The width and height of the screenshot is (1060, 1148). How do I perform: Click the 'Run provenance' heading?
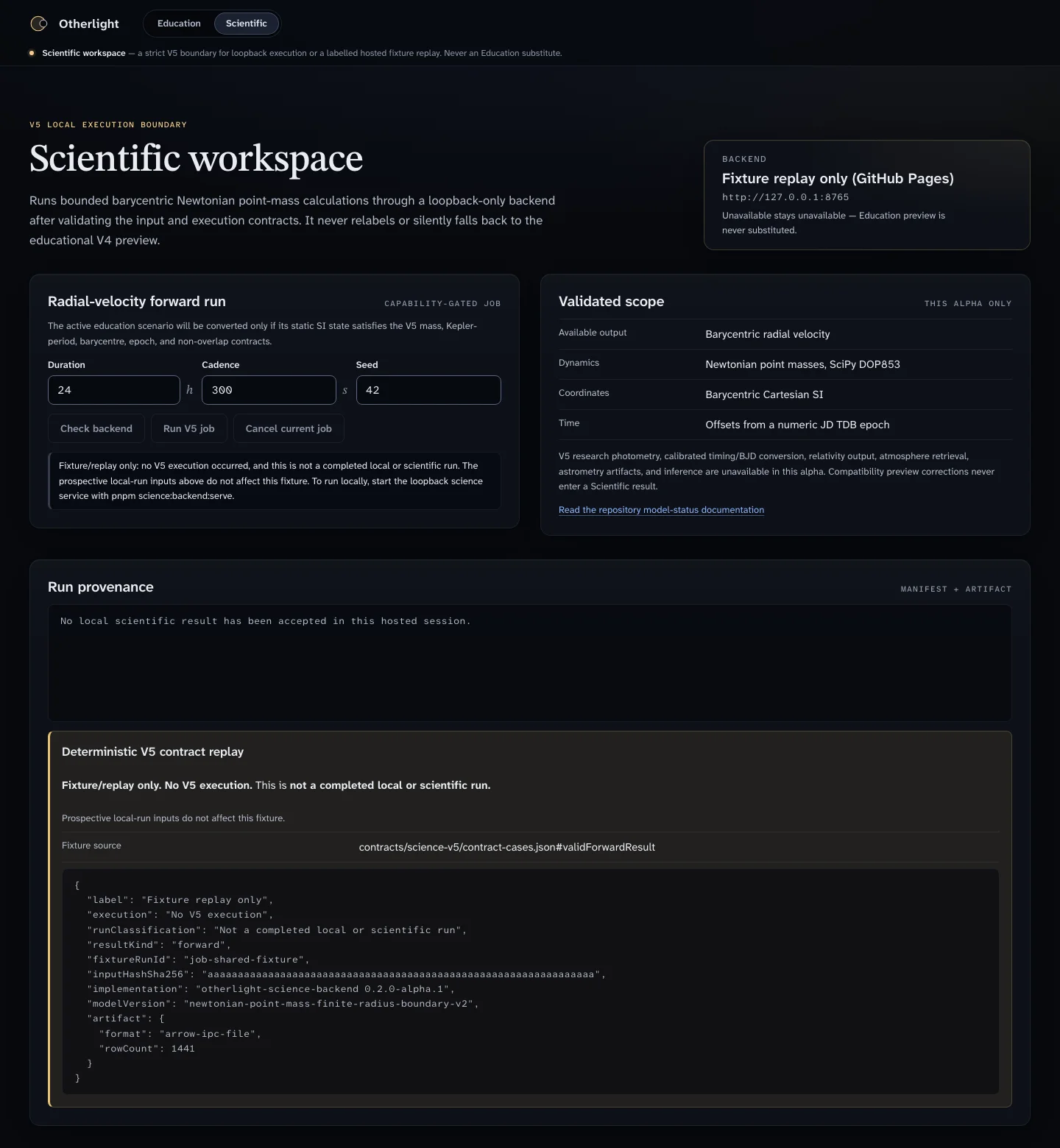101,587
